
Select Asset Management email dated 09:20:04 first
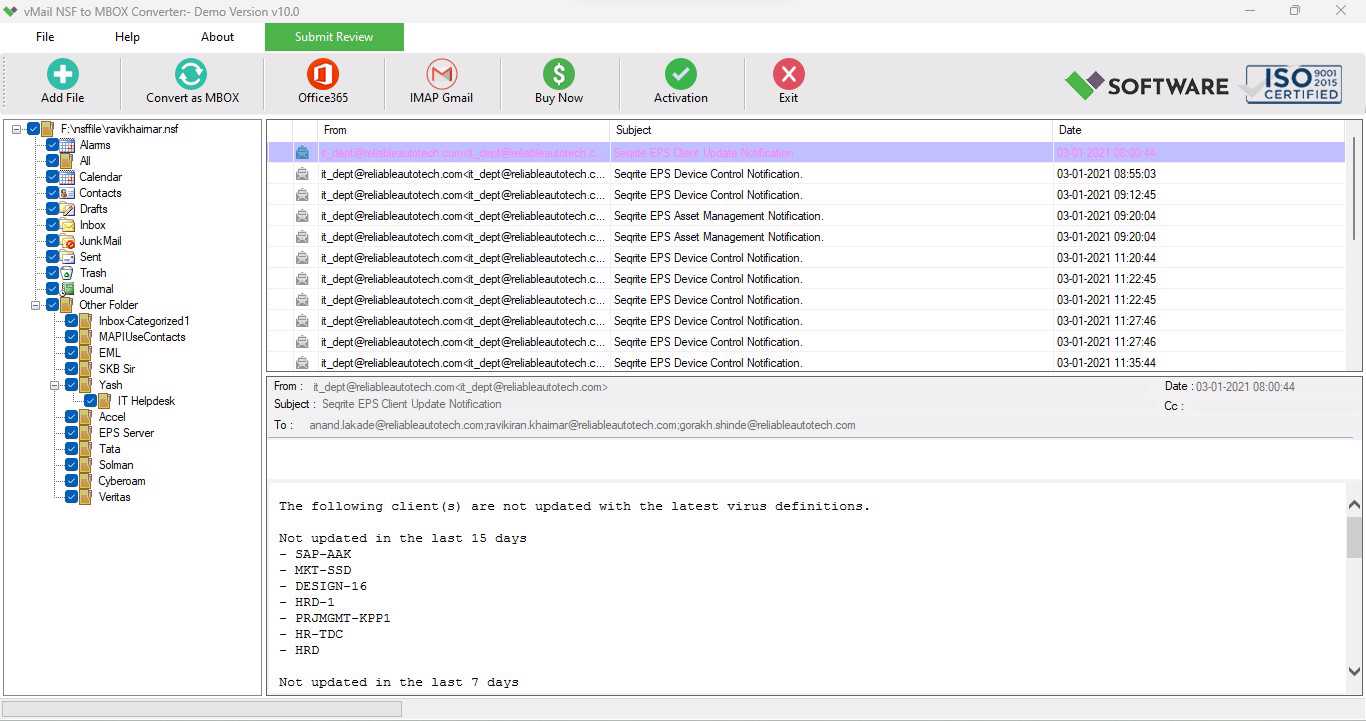tap(806, 216)
